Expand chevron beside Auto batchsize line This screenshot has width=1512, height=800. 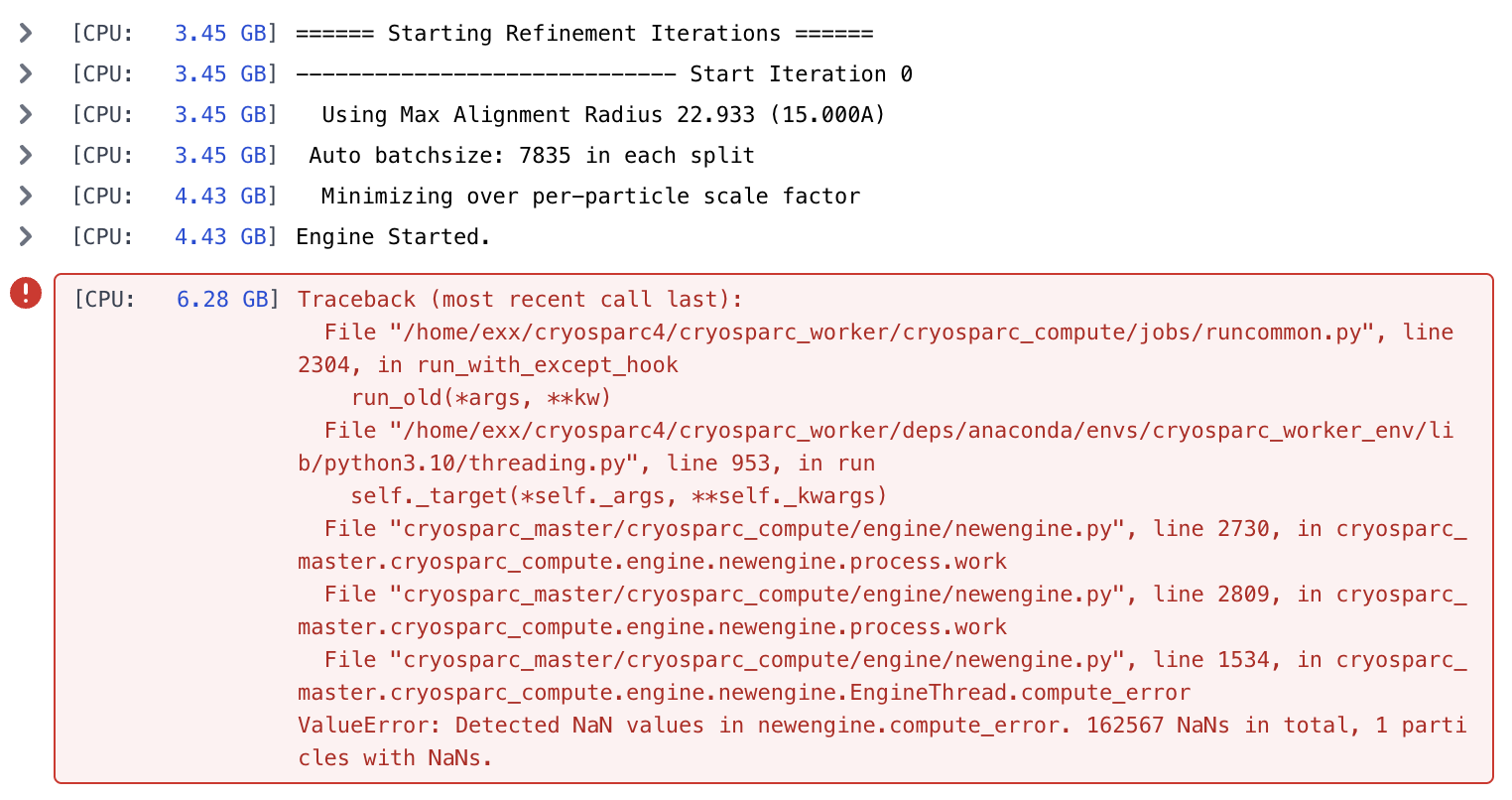point(26,156)
